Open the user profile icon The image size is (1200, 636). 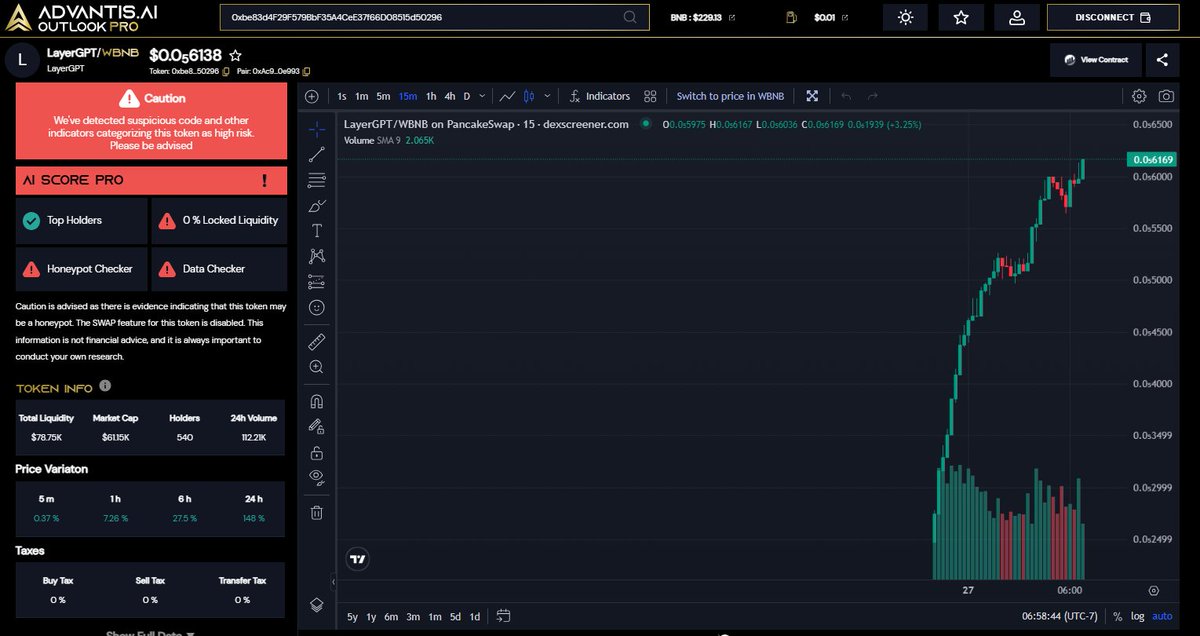1017,17
